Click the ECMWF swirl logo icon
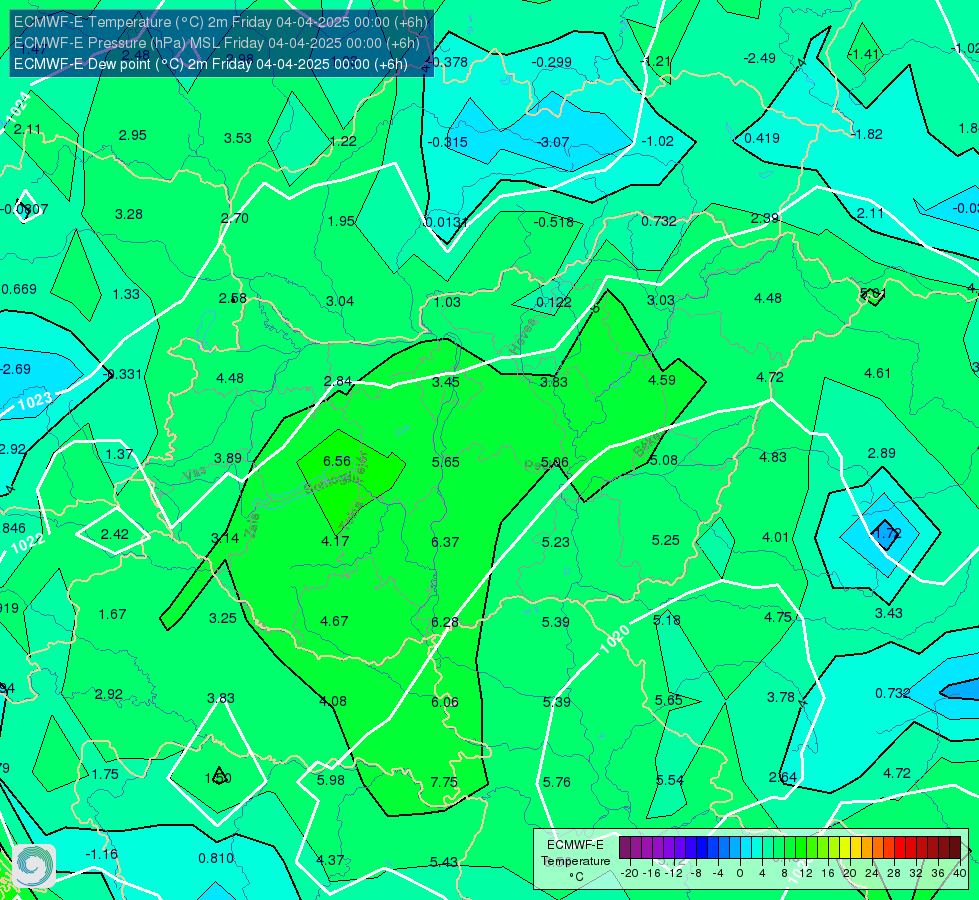The width and height of the screenshot is (979, 900). tap(33, 866)
